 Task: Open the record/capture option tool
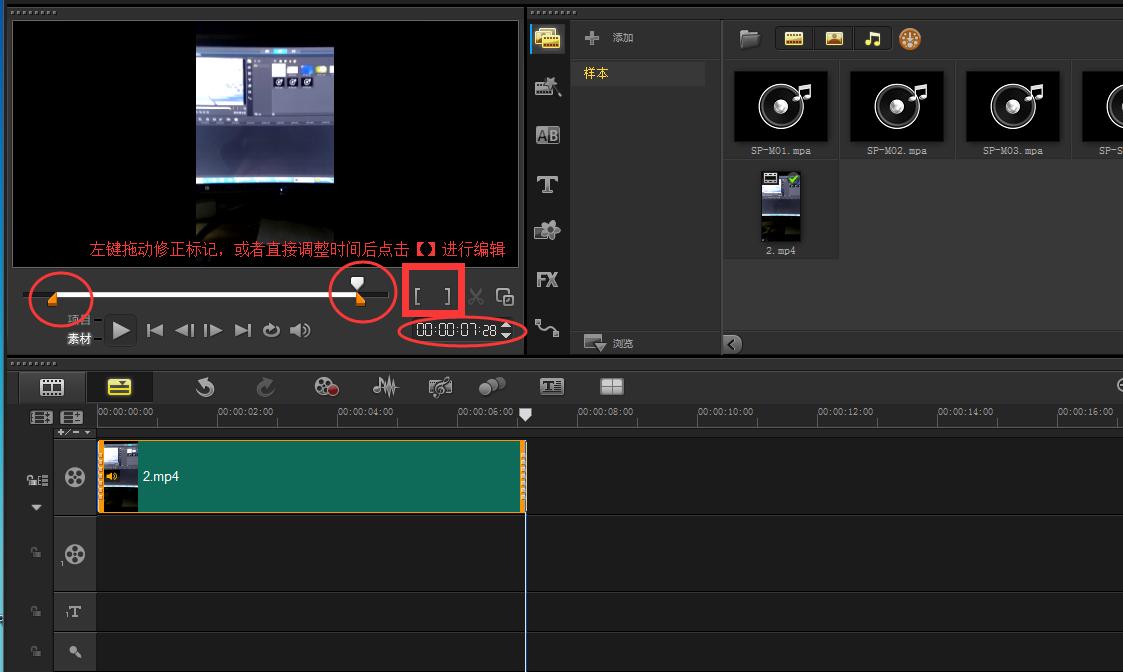326,387
